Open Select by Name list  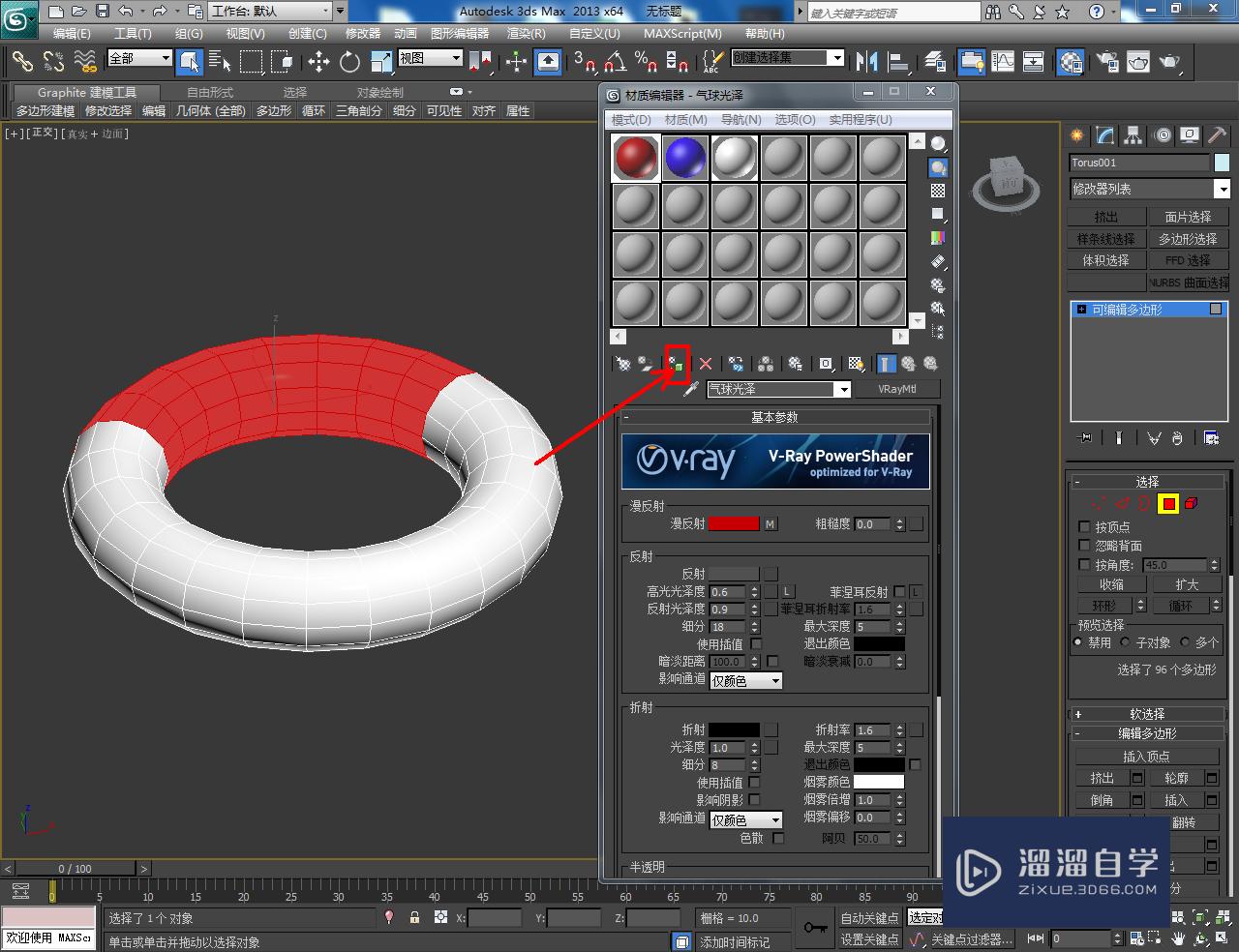220,61
